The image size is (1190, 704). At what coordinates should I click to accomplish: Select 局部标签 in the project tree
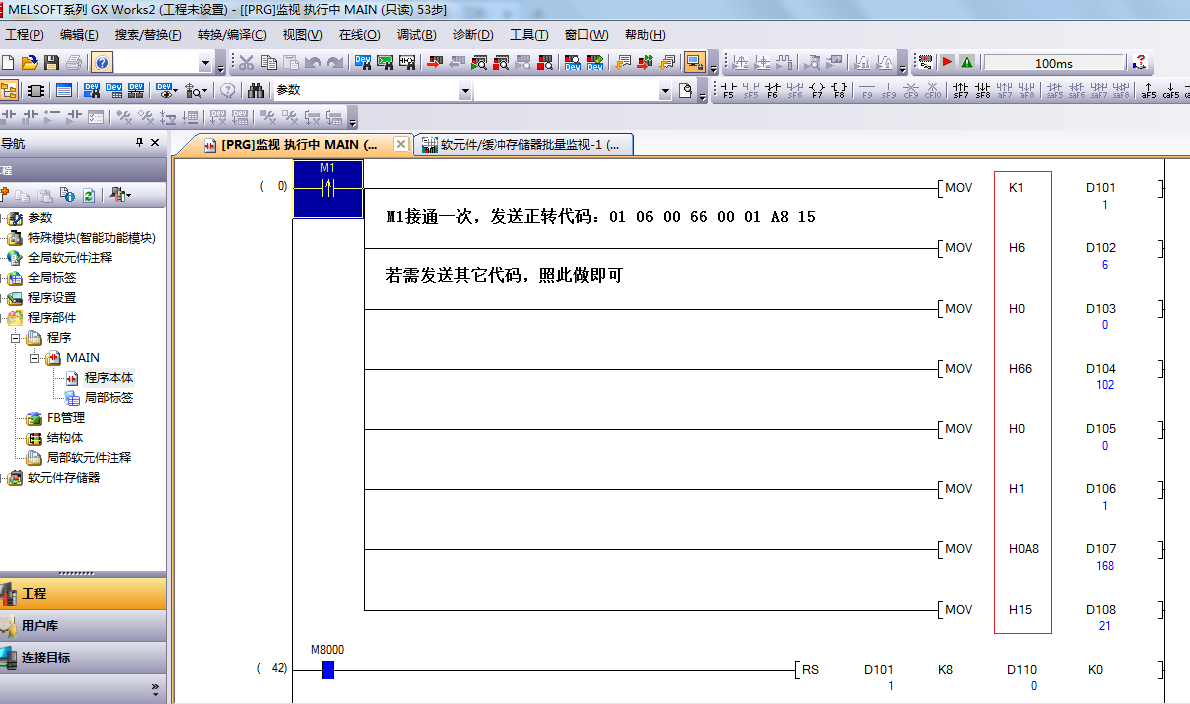(108, 398)
